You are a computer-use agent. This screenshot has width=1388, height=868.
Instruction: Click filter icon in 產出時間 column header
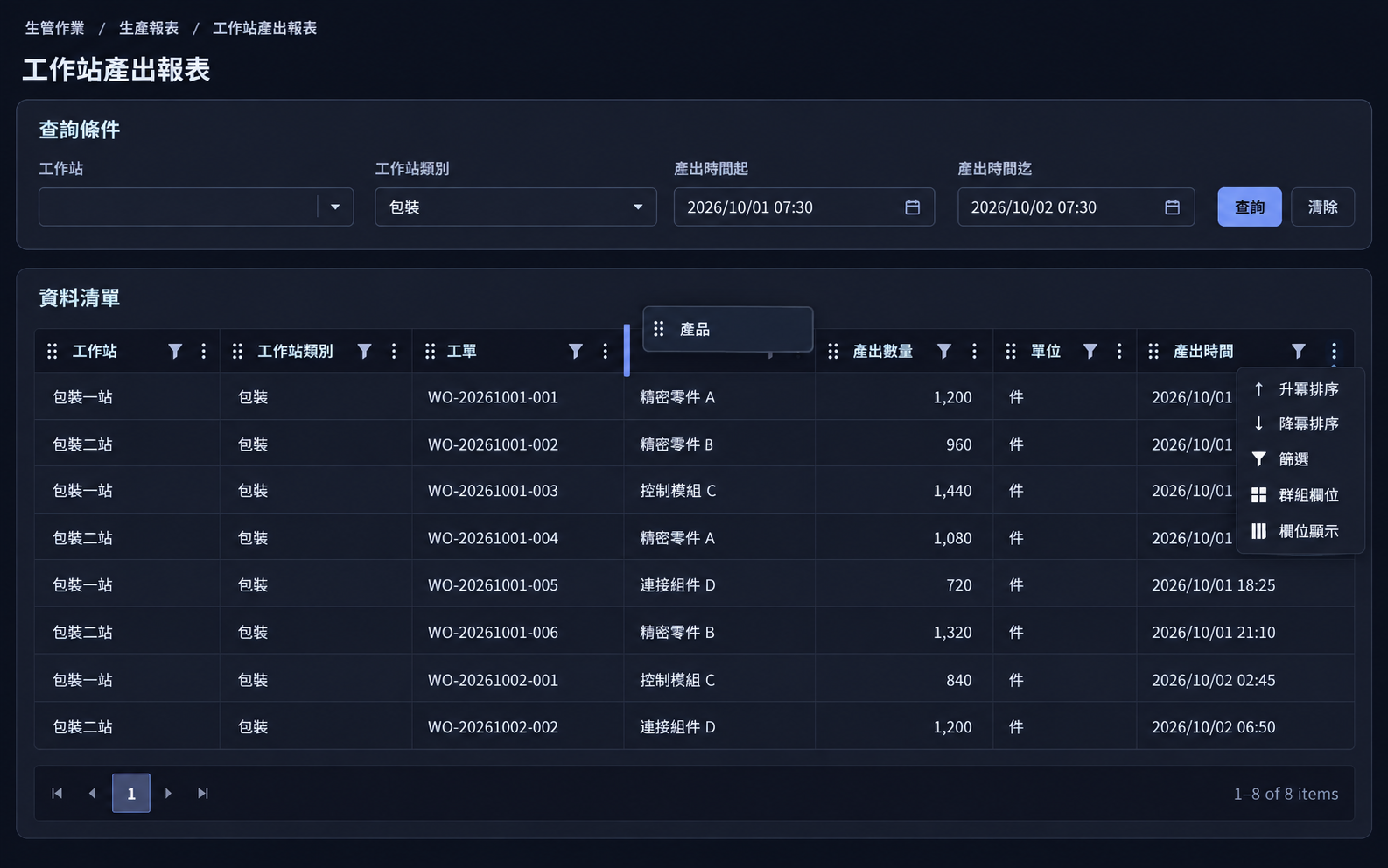[1299, 351]
